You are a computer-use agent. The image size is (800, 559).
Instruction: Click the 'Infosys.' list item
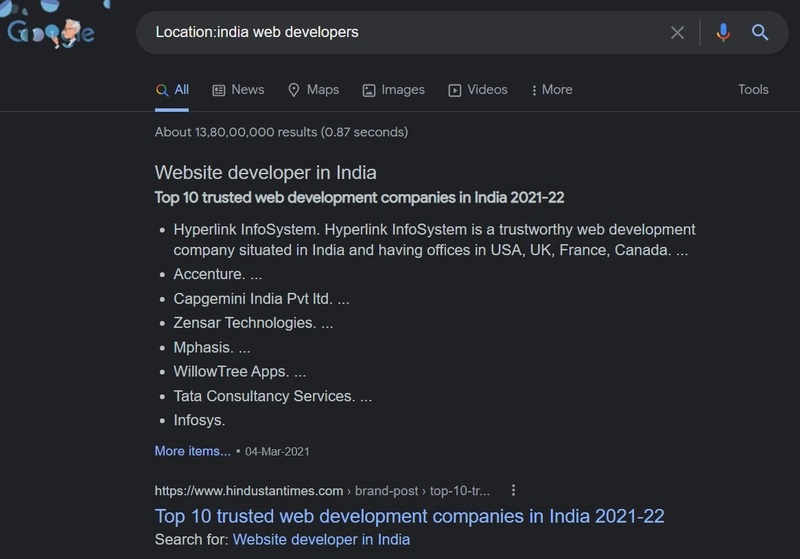click(199, 420)
